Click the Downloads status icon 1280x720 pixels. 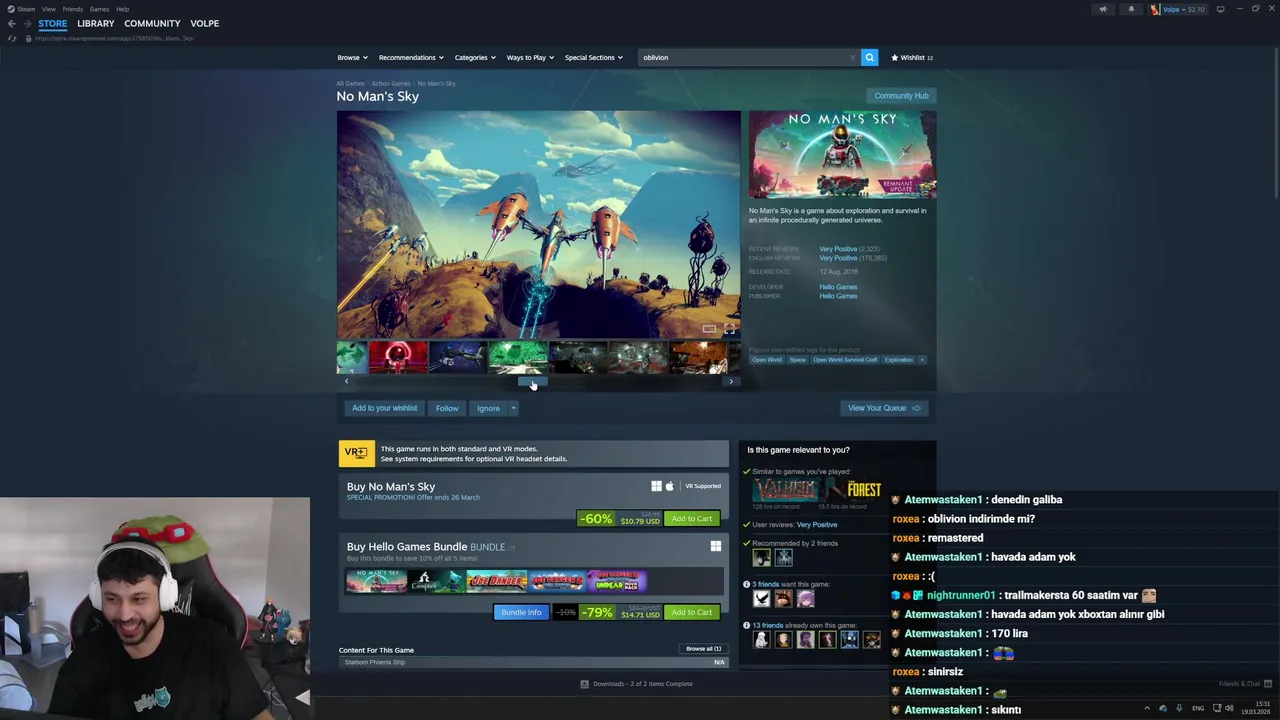pyautogui.click(x=585, y=684)
